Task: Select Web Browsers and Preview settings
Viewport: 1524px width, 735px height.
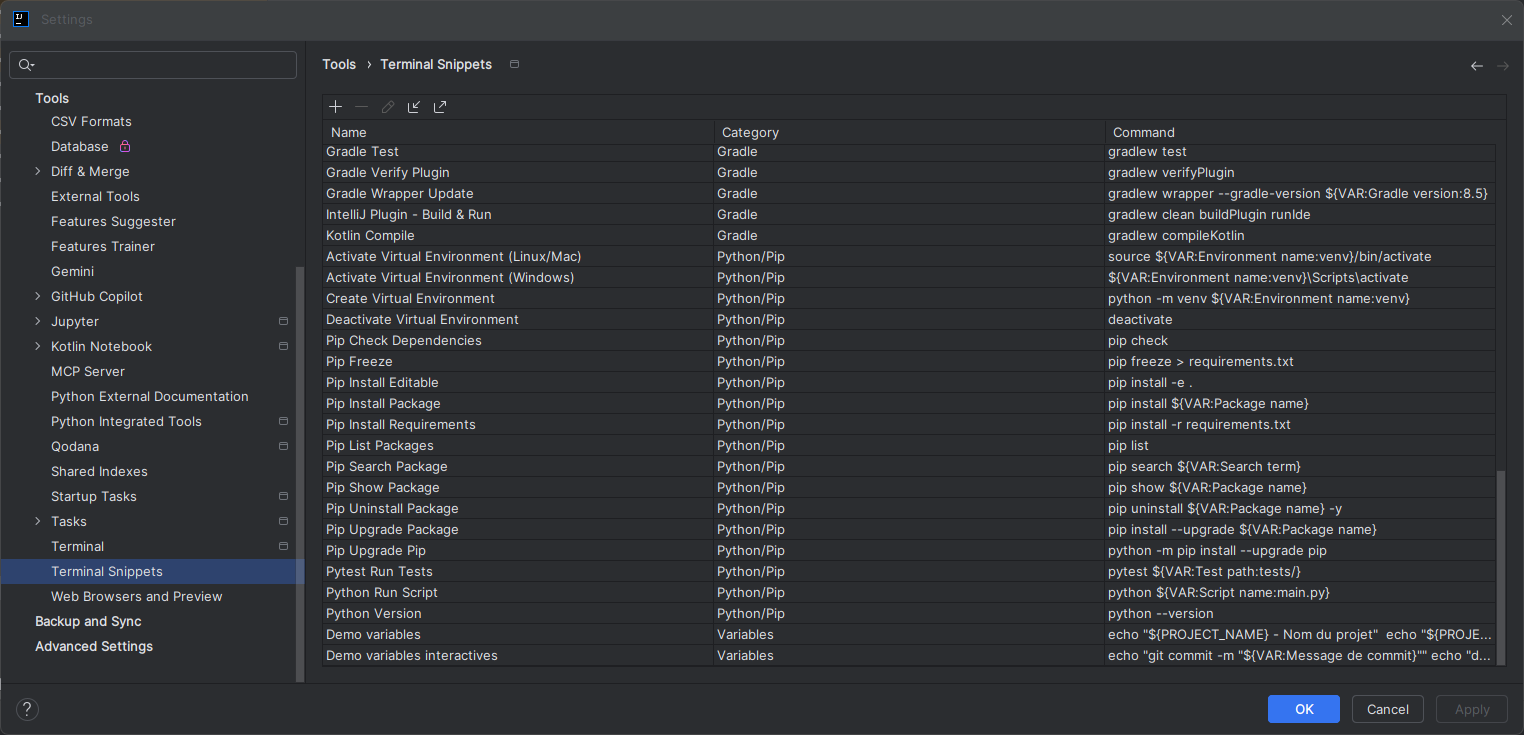Action: pyautogui.click(x=136, y=596)
